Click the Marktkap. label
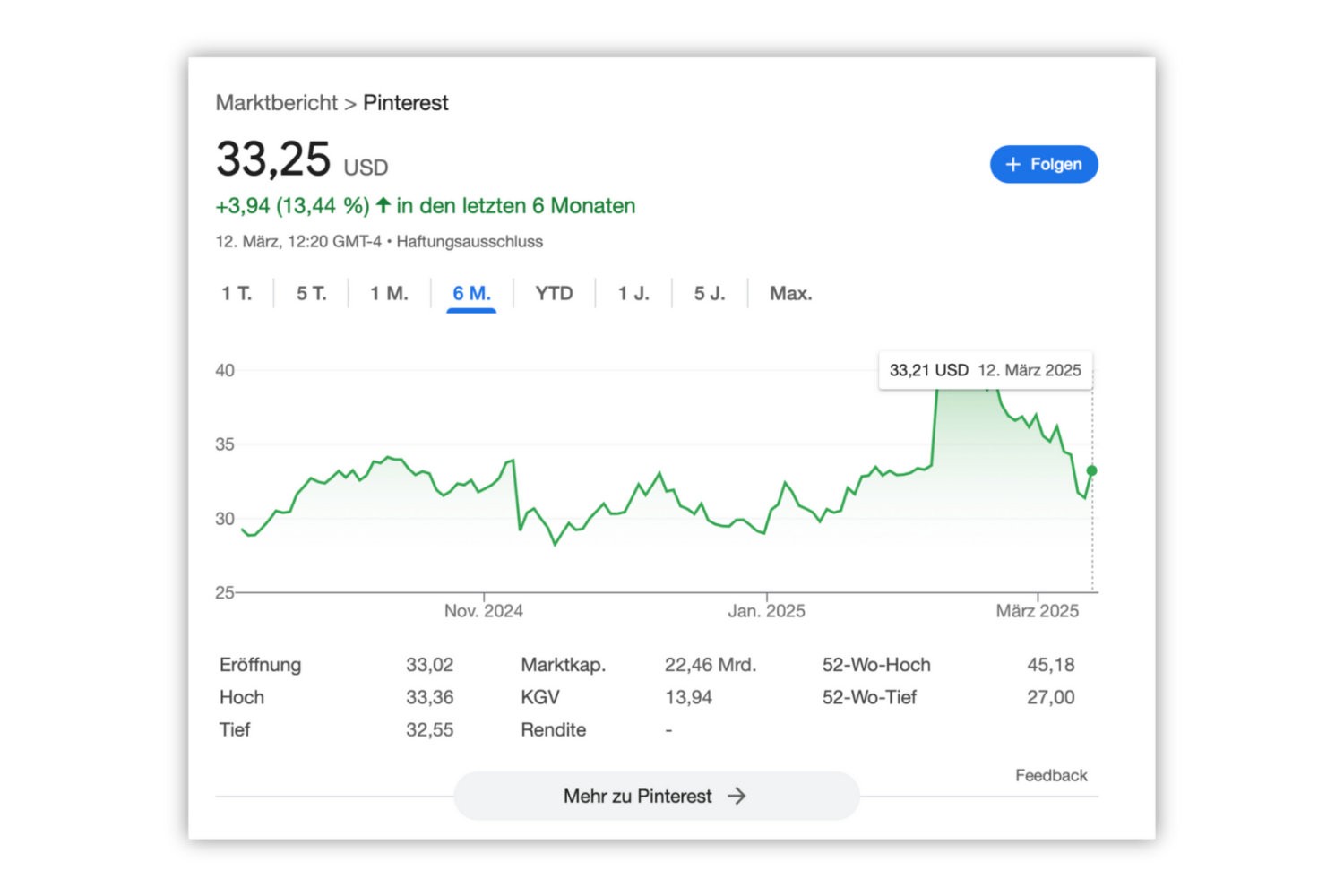 tap(564, 665)
